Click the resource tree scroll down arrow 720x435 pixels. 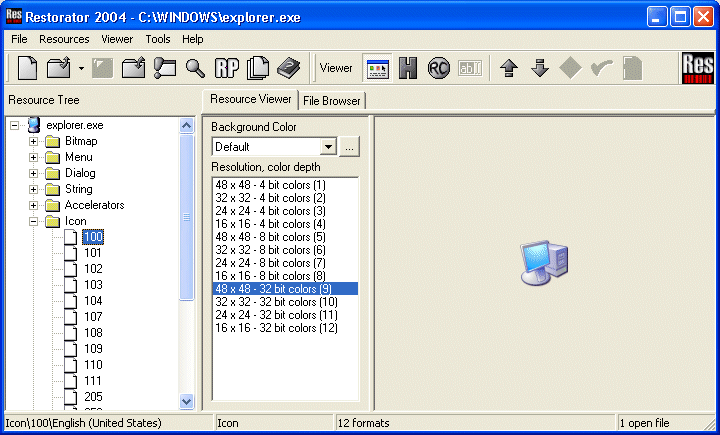(186, 401)
